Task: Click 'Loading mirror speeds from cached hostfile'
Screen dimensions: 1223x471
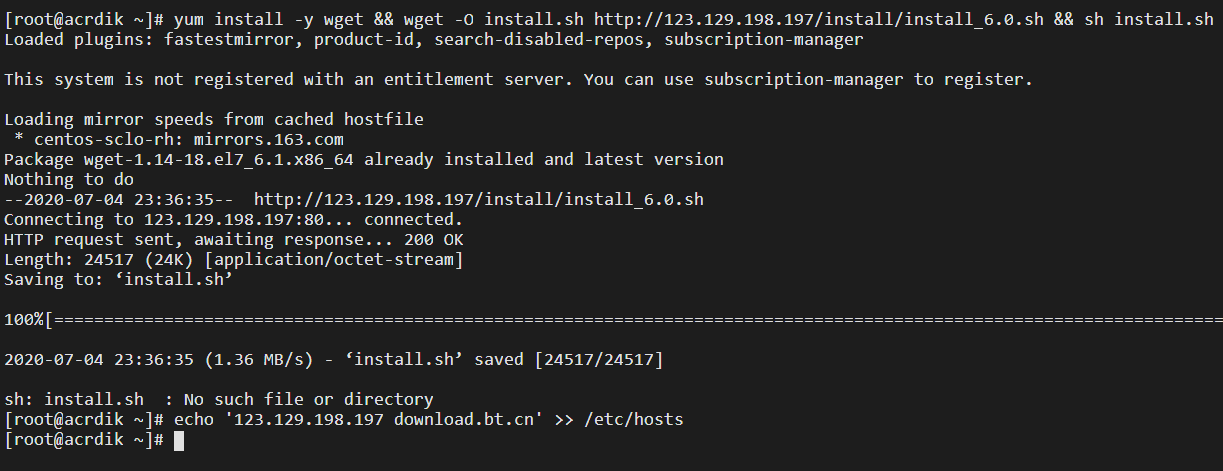Action: point(214,120)
